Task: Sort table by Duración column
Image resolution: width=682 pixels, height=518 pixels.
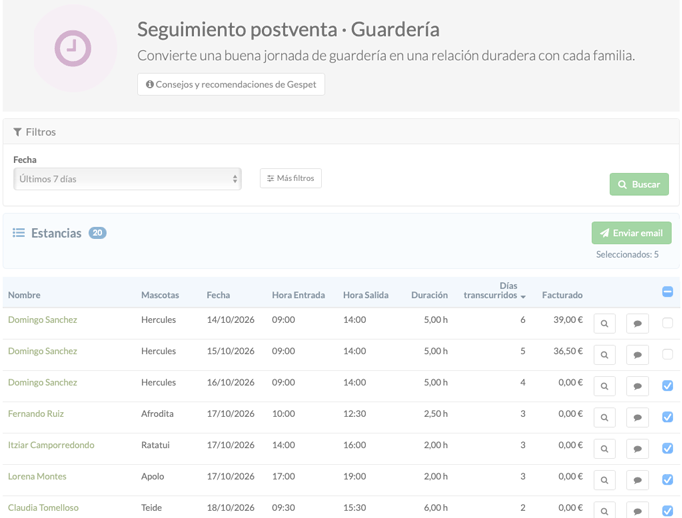Action: click(x=429, y=295)
